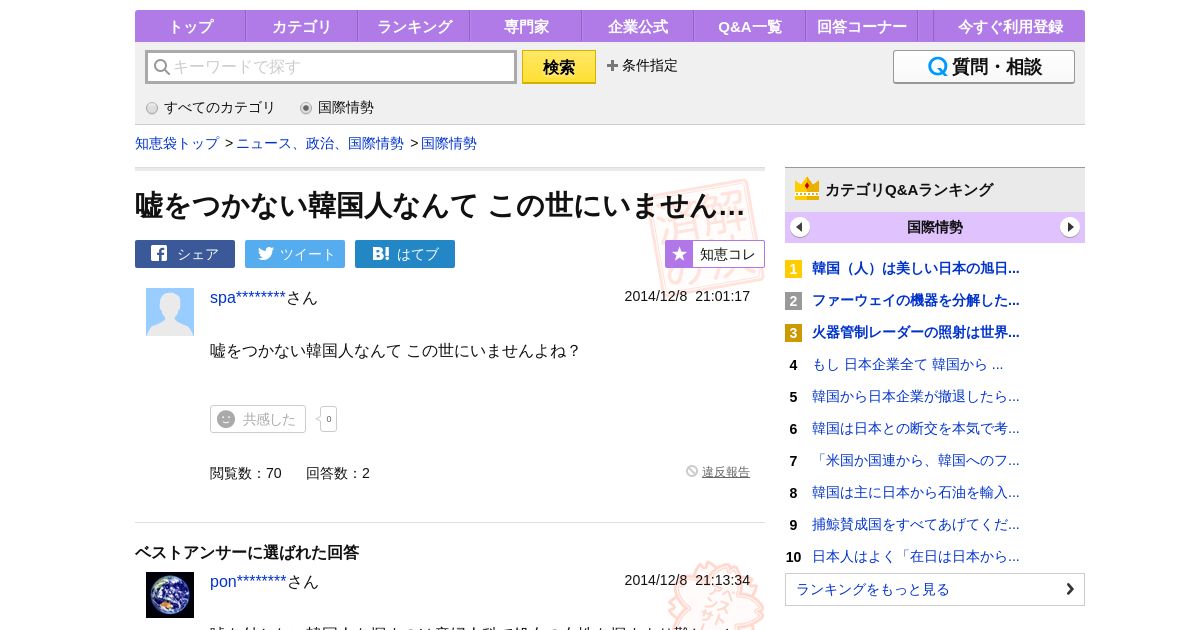Click the question title 嘘をつかない韓国人なんて

440,205
